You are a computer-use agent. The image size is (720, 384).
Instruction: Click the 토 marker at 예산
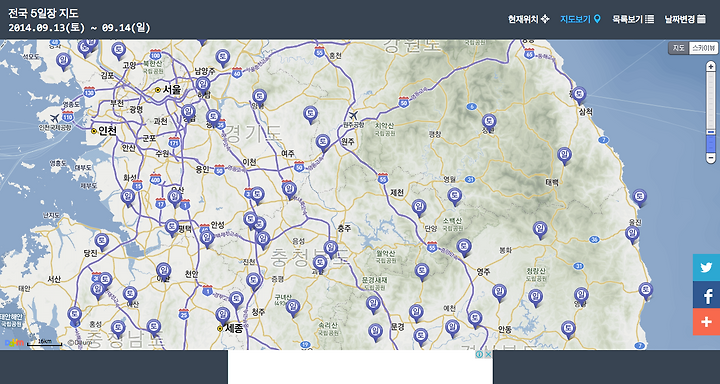(130, 294)
